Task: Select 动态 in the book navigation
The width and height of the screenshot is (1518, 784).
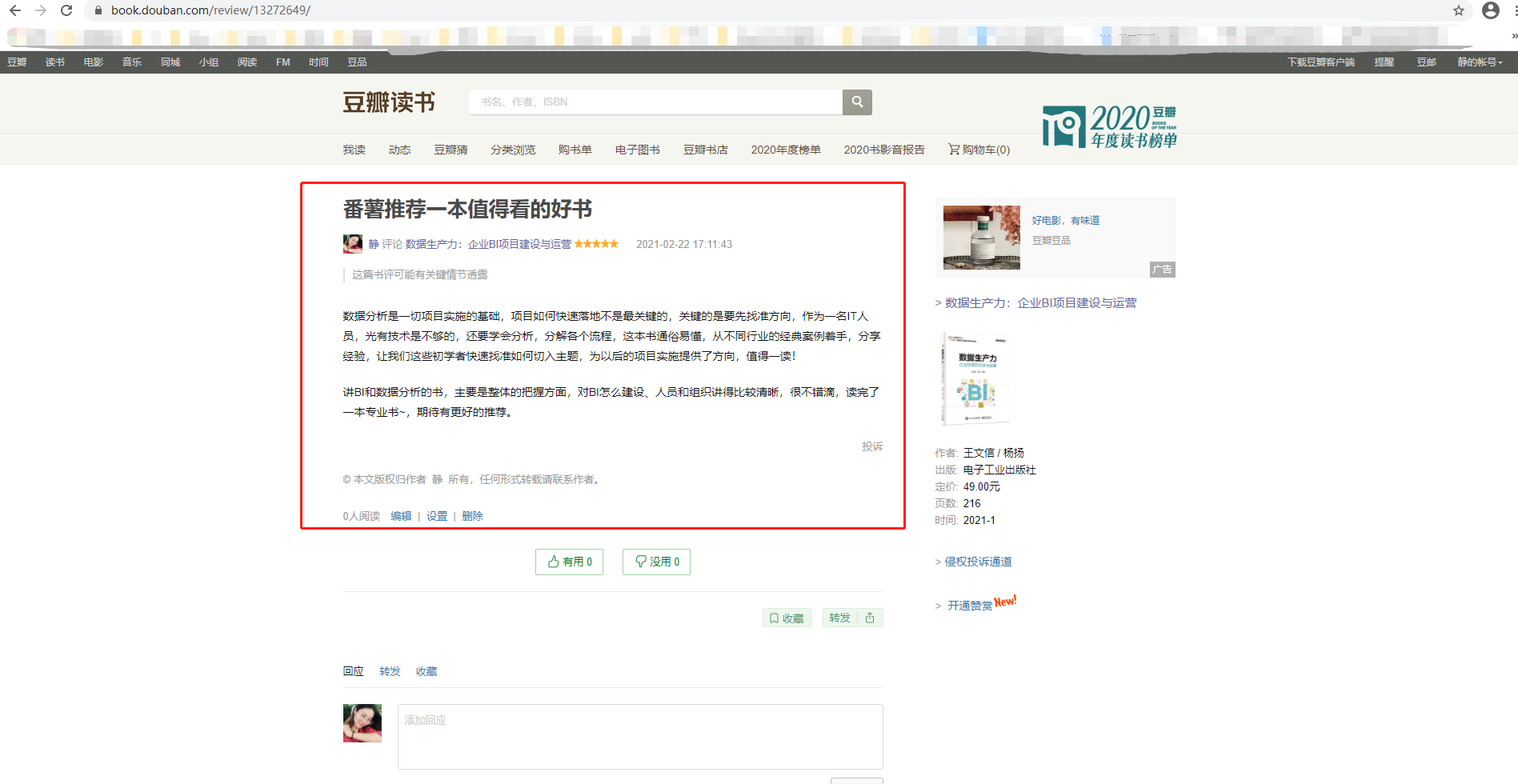Action: tap(399, 150)
